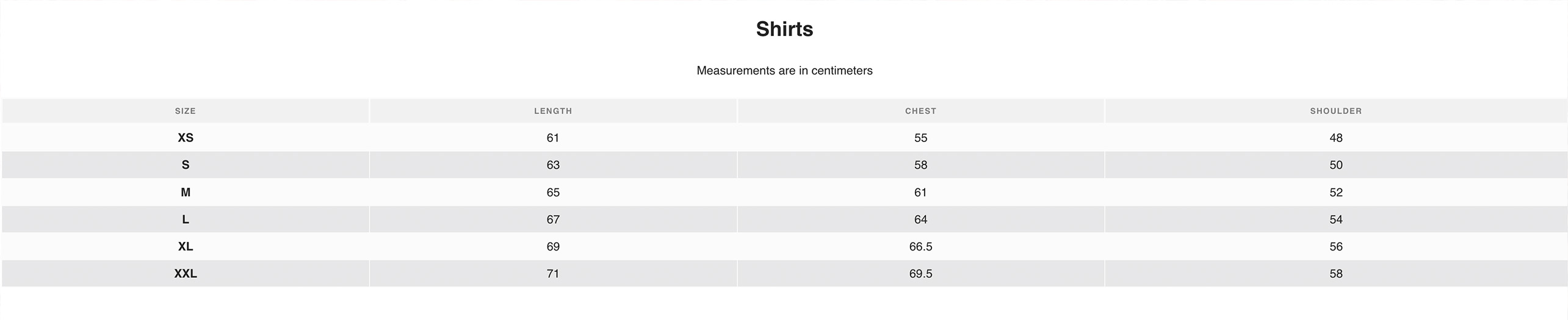The image size is (1568, 320).
Task: Click the XS size row label
Action: [x=186, y=138]
